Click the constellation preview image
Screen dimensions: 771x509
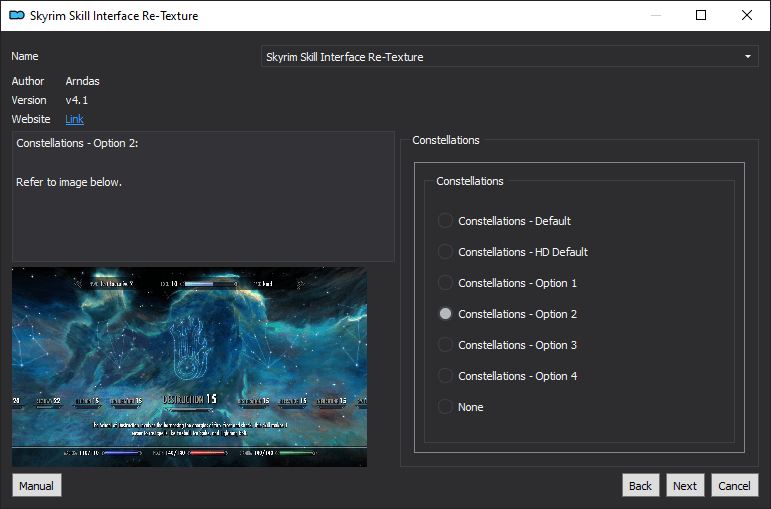pyautogui.click(x=189, y=367)
